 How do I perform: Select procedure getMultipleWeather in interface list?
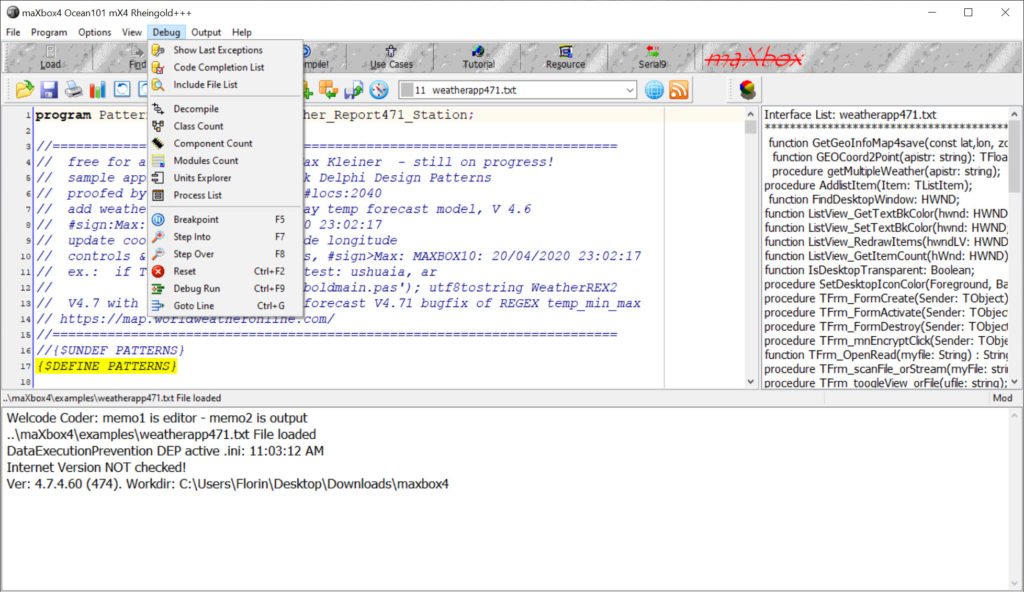(886, 171)
